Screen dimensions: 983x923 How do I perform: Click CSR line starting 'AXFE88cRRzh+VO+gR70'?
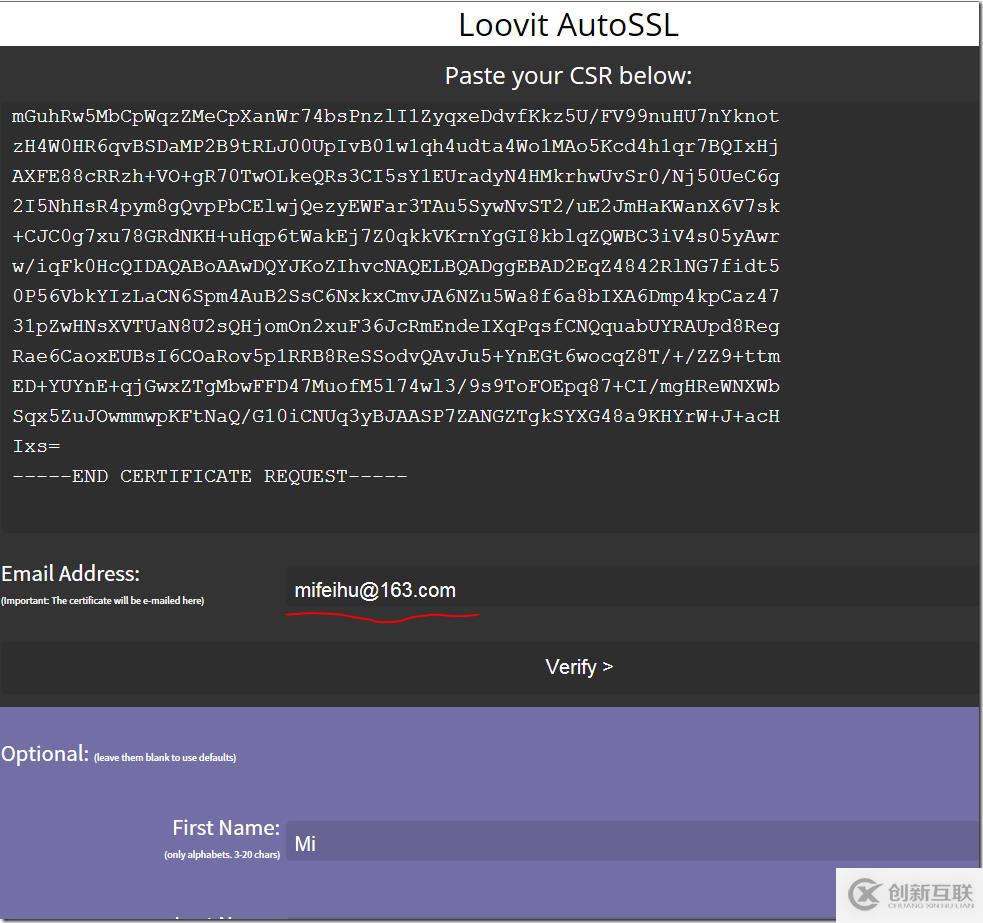point(396,176)
